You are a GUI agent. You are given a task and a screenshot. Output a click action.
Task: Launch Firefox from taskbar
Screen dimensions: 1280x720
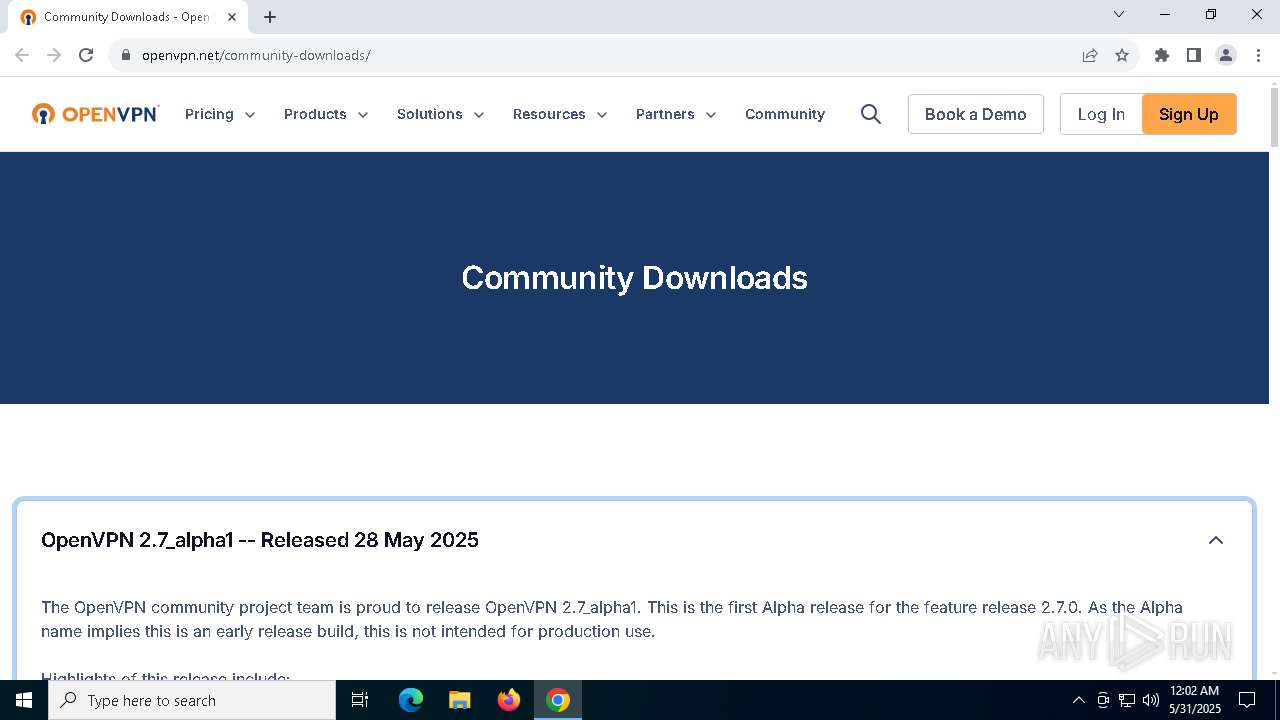[x=509, y=700]
